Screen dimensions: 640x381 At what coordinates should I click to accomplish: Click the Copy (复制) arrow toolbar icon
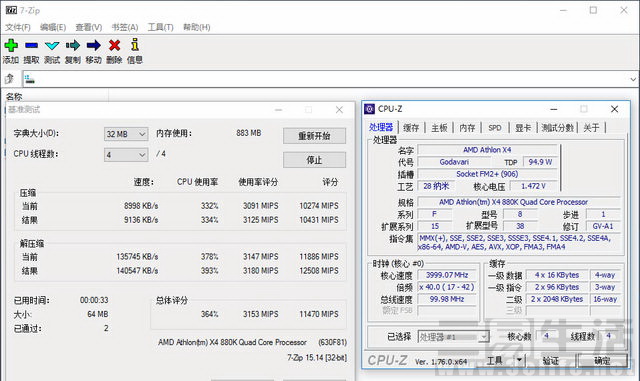point(73,45)
